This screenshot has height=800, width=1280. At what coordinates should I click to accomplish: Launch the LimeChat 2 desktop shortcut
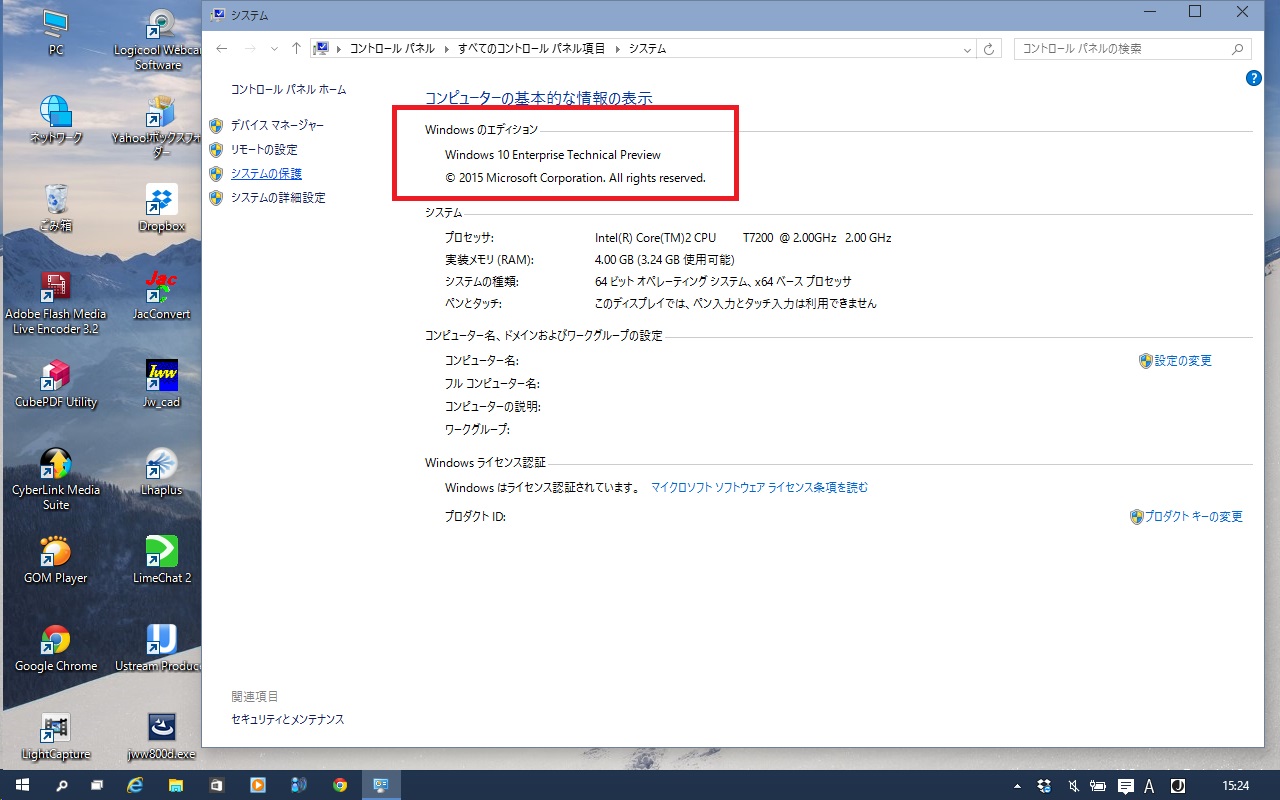[161, 559]
